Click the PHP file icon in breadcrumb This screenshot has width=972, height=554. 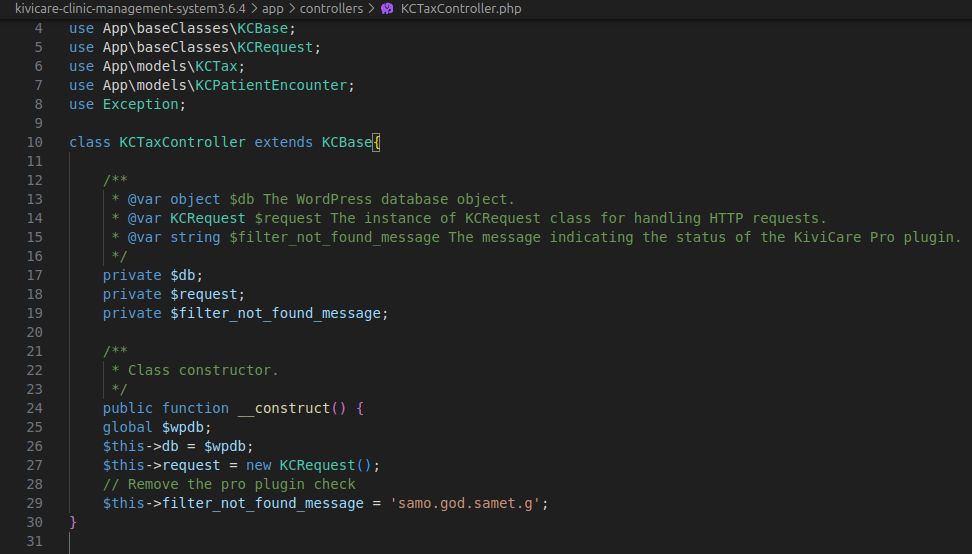(387, 9)
